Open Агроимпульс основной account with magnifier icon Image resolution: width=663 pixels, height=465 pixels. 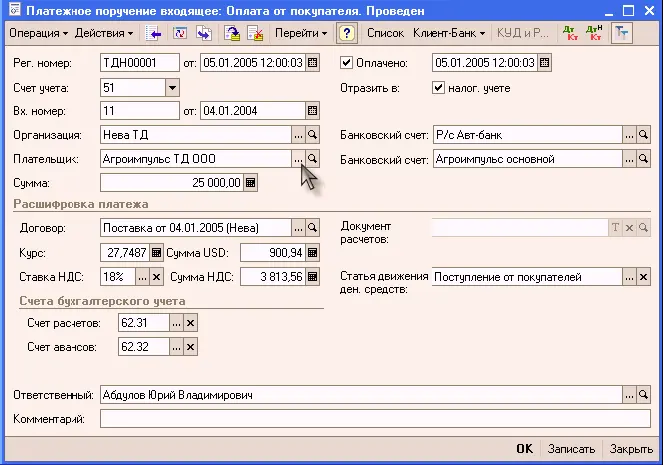coord(643,159)
